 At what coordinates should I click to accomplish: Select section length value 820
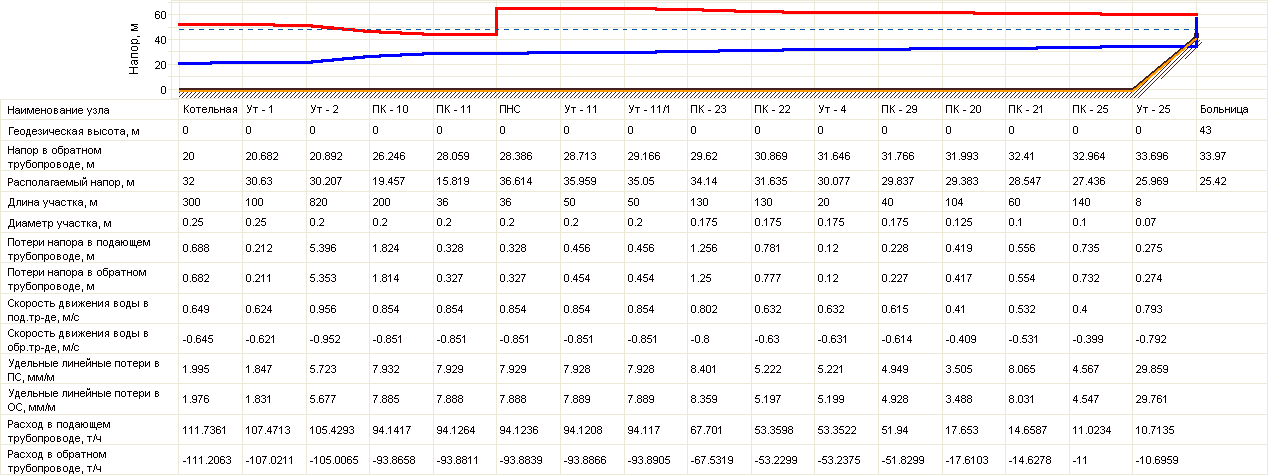pyautogui.click(x=319, y=203)
